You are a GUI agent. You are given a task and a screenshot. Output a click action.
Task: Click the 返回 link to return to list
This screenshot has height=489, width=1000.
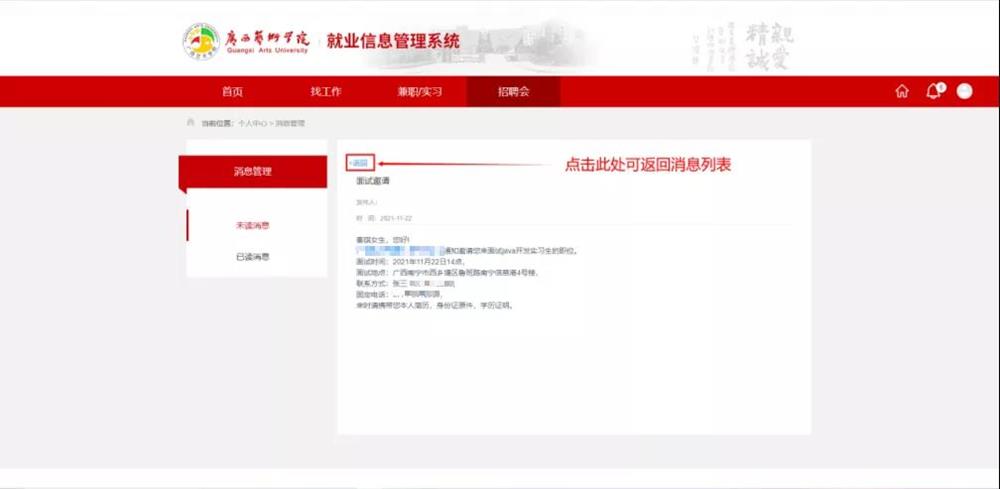(x=359, y=163)
